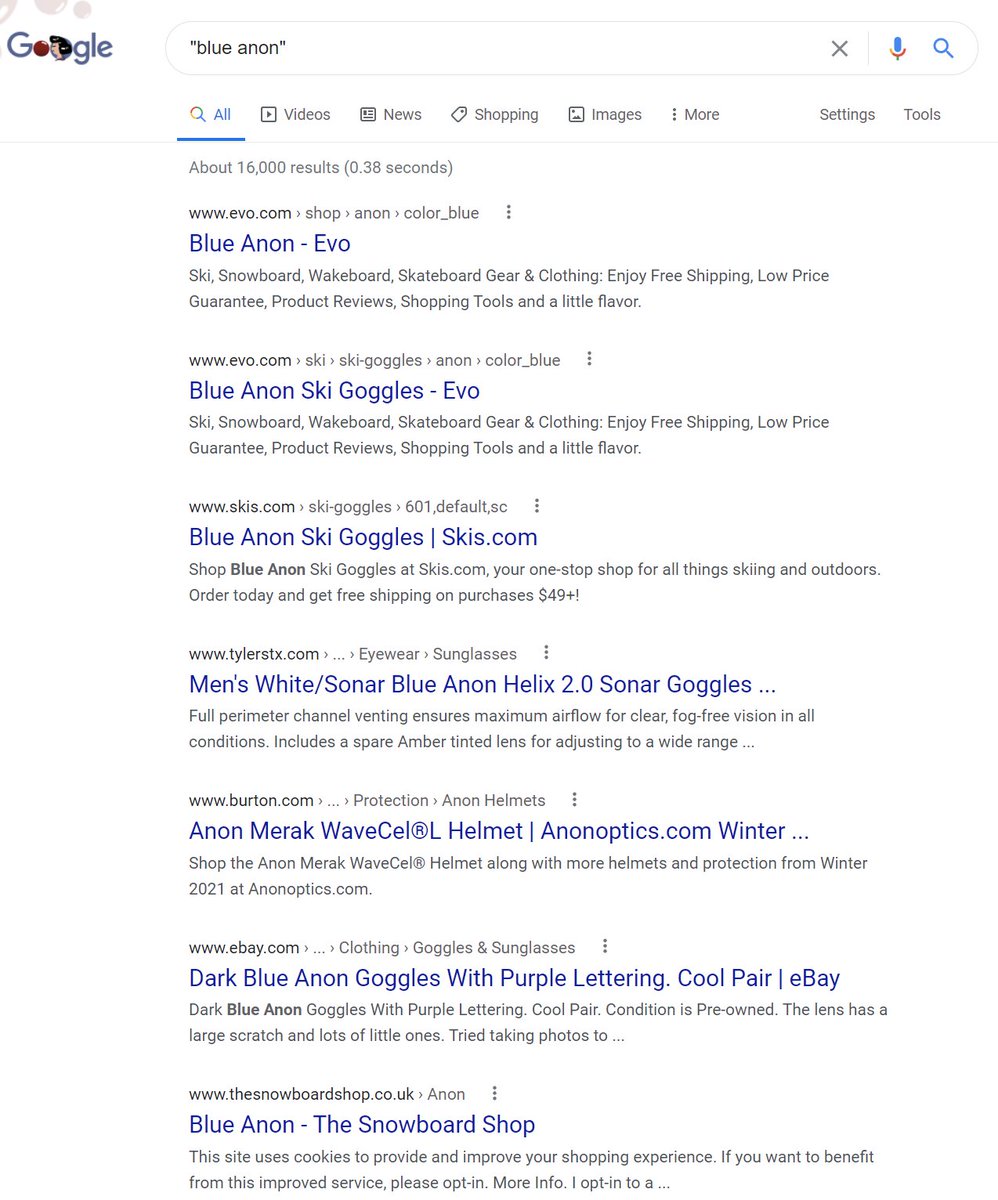Clear the search box with X icon
This screenshot has height=1200, width=998.
tap(840, 48)
